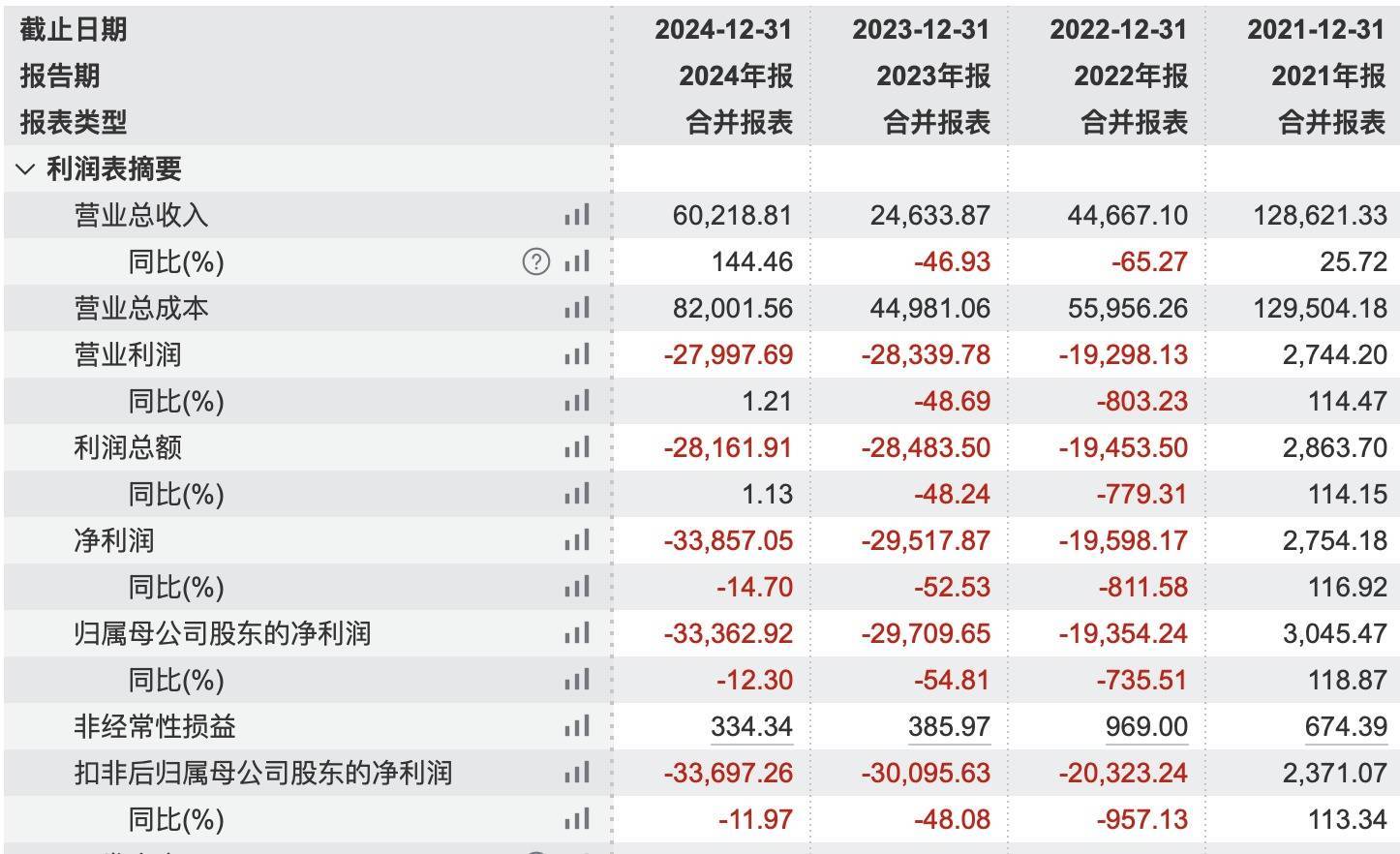Image resolution: width=1400 pixels, height=854 pixels.
Task: Click the 2024 净利润 value cell
Action: click(728, 540)
